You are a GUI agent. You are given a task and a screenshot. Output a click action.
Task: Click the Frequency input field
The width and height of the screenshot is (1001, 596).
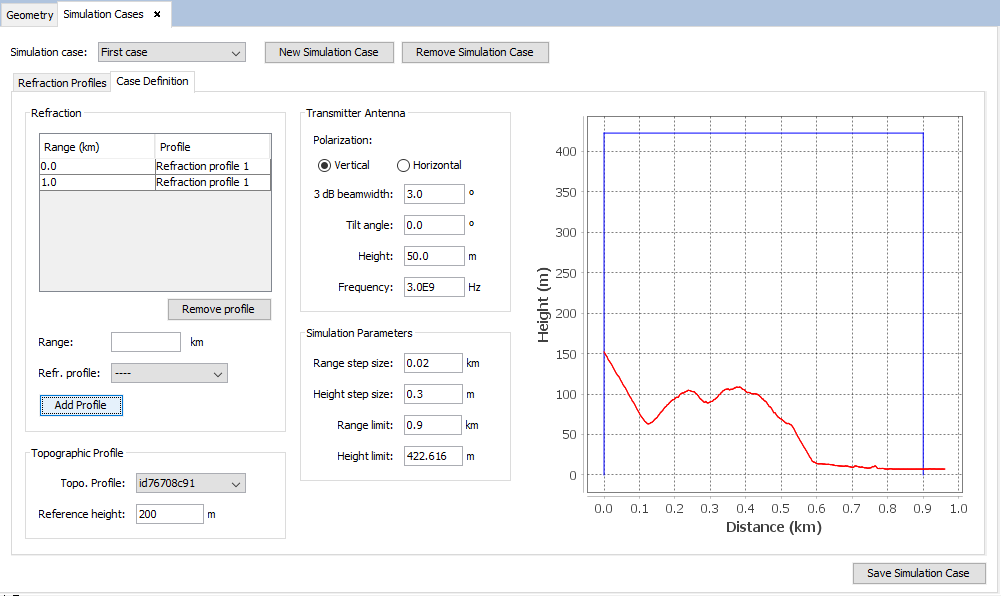(x=434, y=287)
